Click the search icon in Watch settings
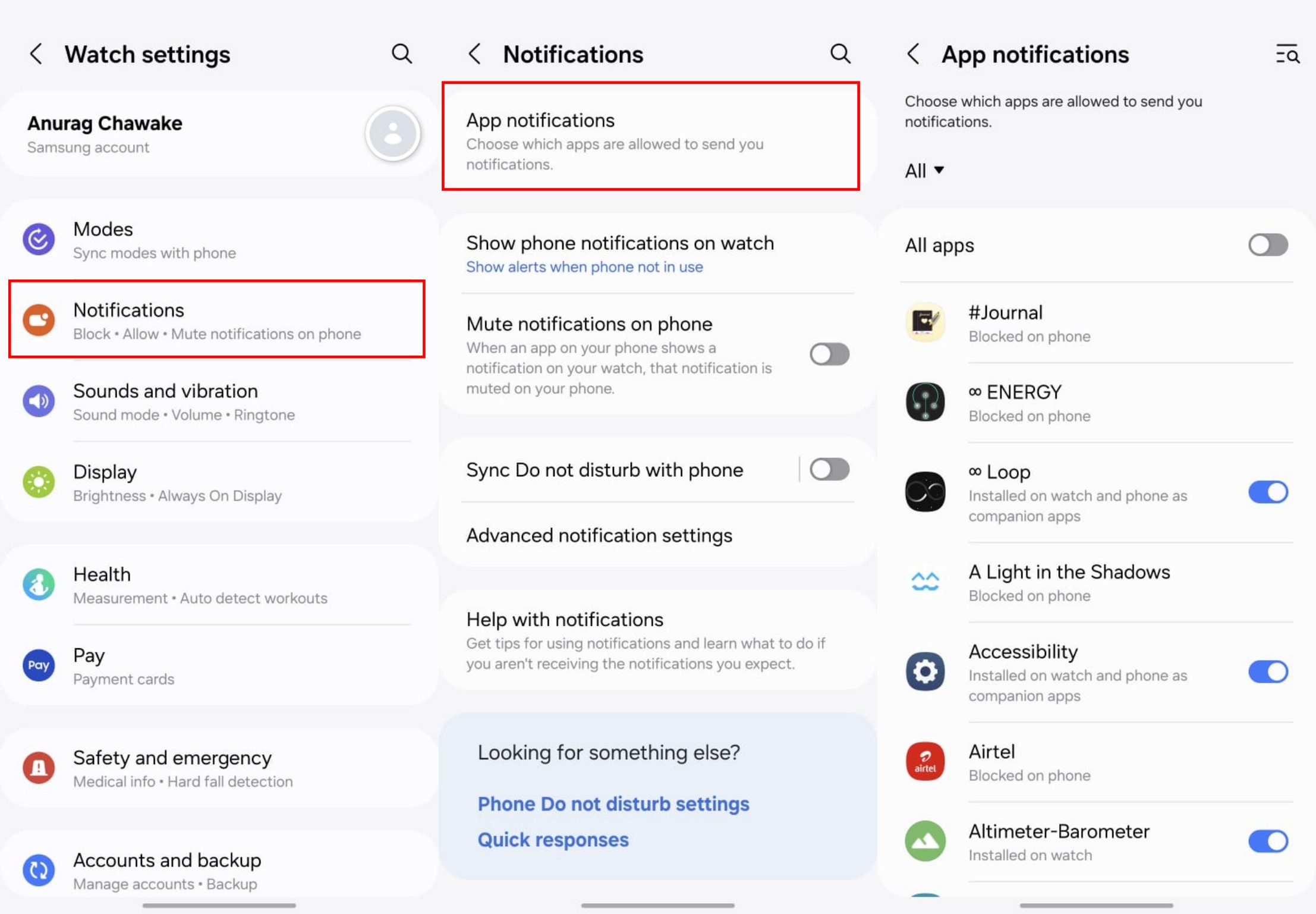The width and height of the screenshot is (1316, 914). (x=402, y=54)
